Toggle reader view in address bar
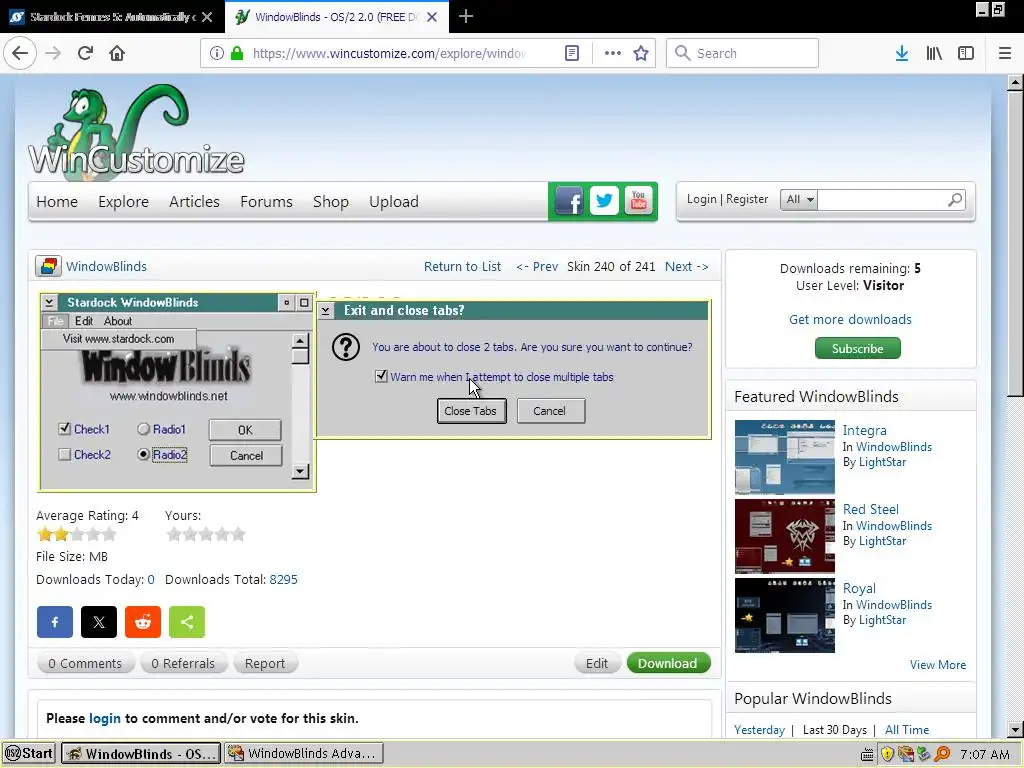The image size is (1024, 768). (x=572, y=53)
